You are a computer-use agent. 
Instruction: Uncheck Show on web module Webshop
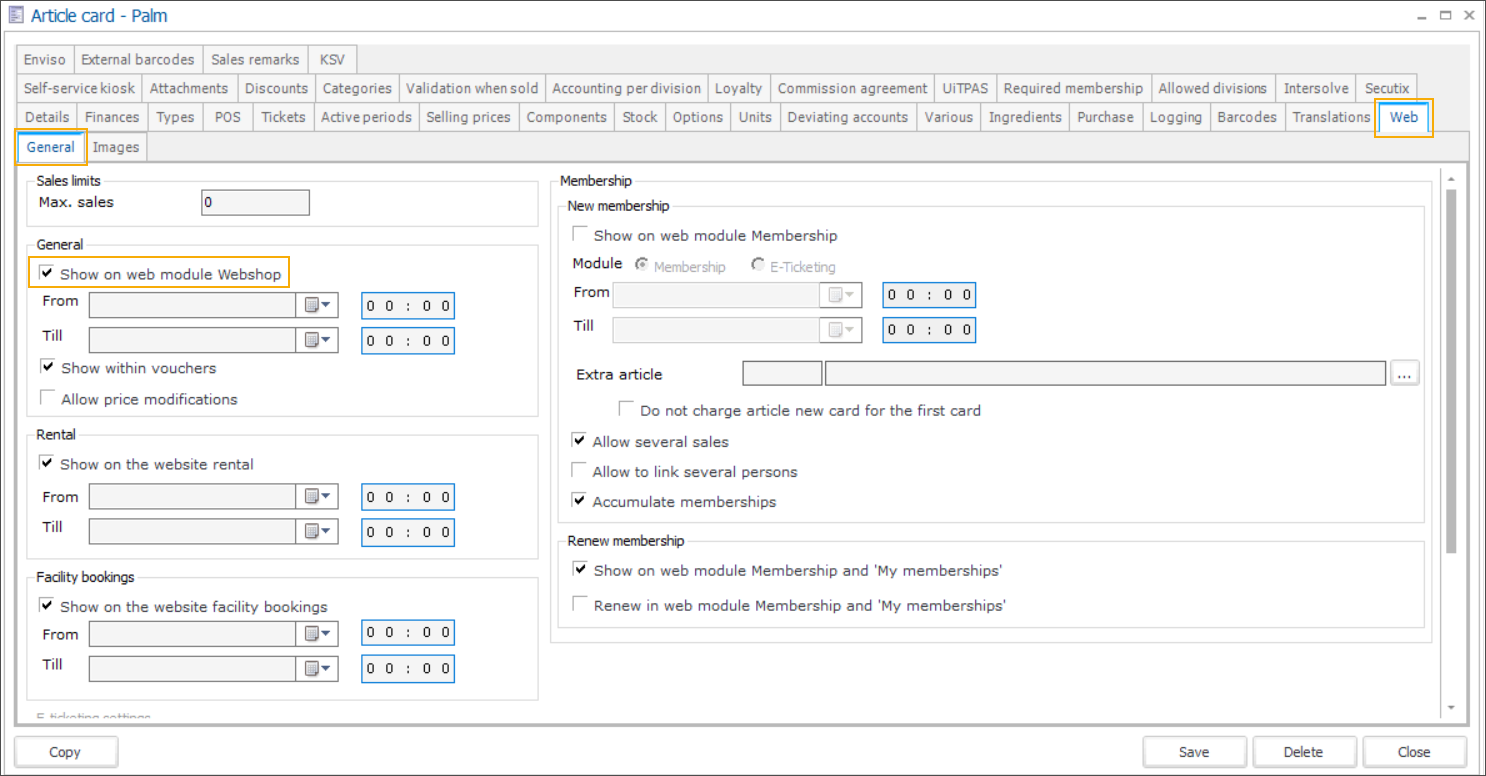pyautogui.click(x=46, y=273)
